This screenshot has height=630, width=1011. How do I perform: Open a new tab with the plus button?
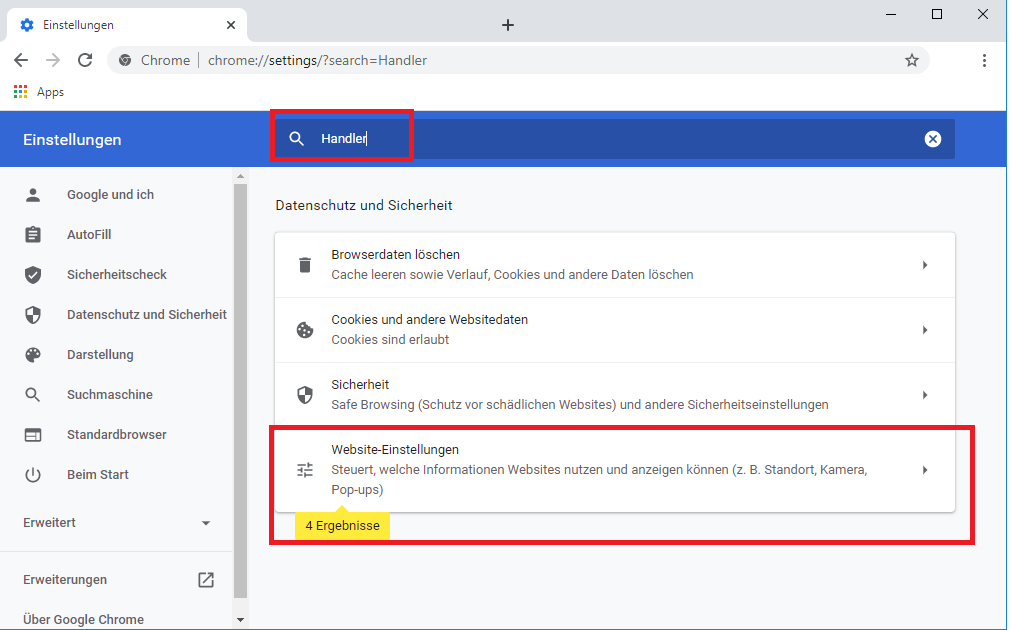point(508,25)
